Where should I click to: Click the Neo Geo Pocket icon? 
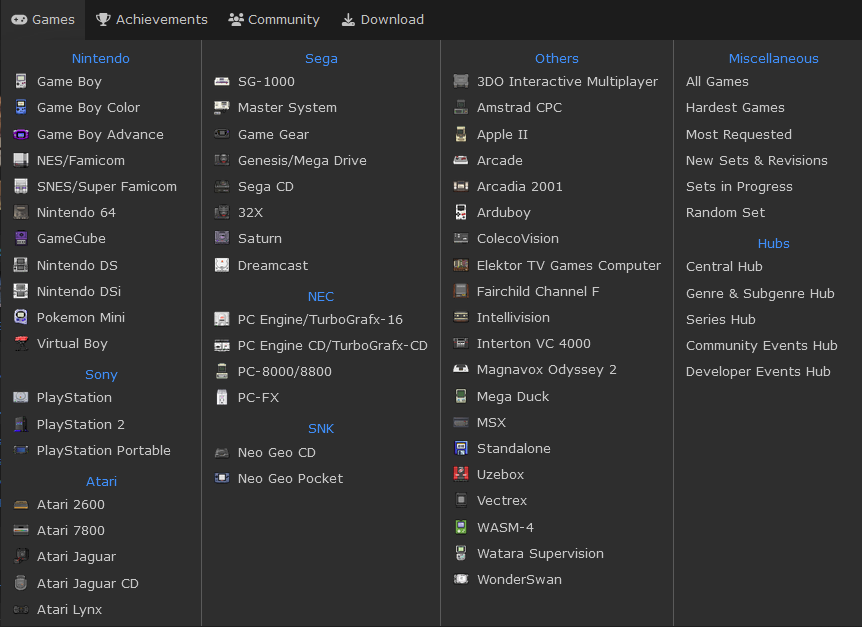[222, 478]
